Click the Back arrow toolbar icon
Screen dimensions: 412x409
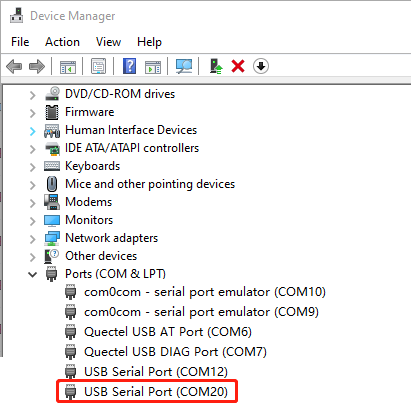[14, 66]
